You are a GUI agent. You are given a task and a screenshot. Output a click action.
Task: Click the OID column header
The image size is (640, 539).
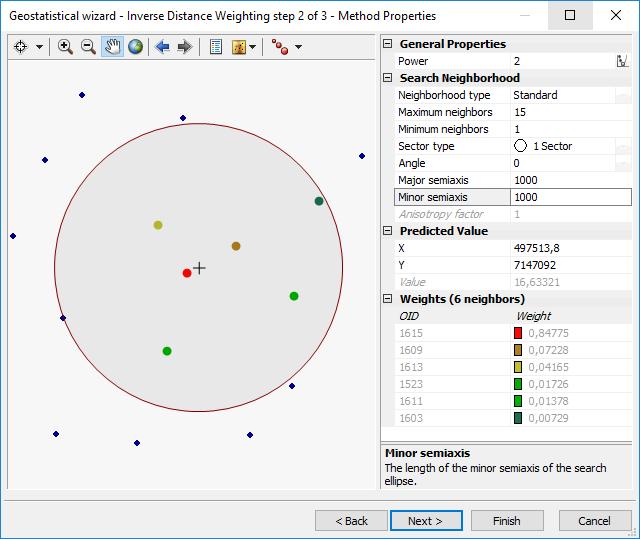(409, 316)
